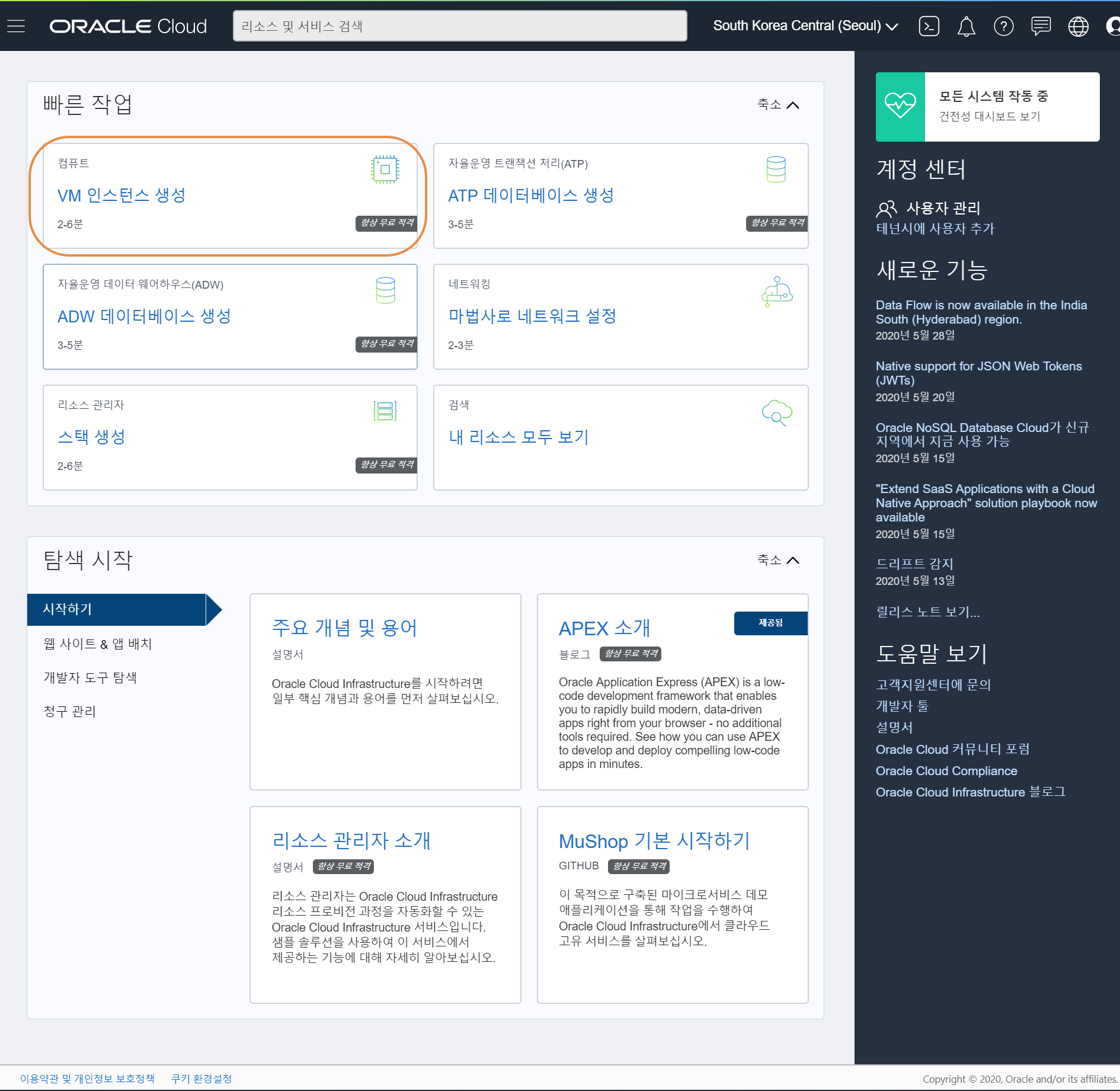Click the user management people icon

pyautogui.click(x=887, y=209)
